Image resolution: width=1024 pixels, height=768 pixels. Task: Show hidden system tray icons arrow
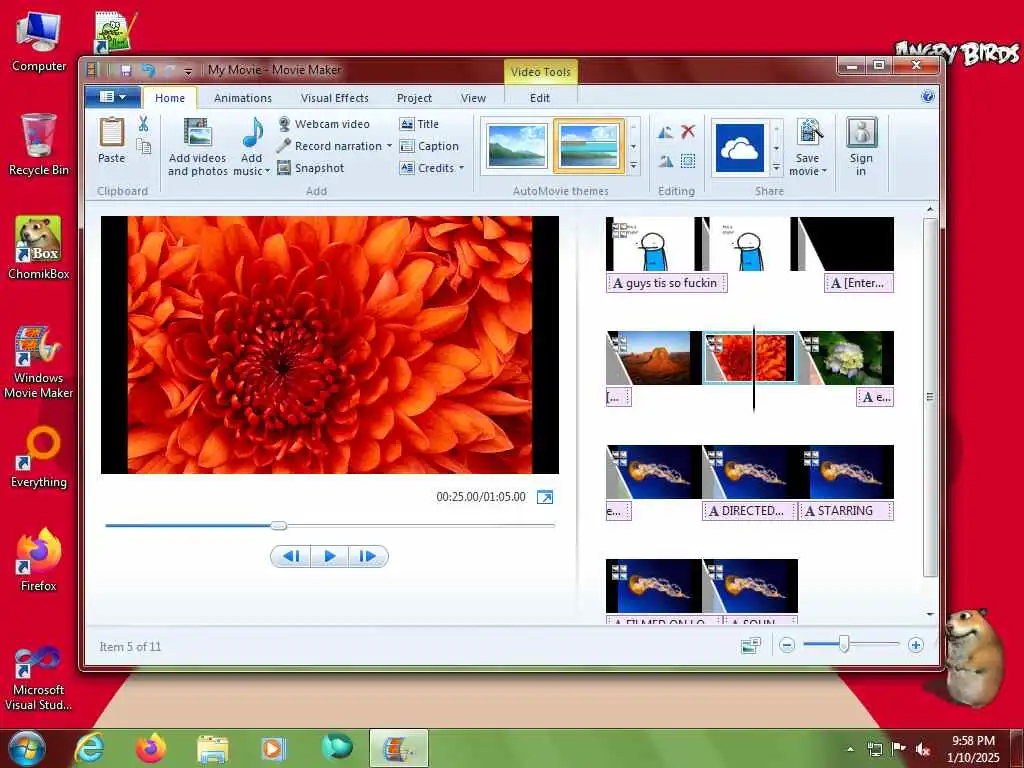coord(850,749)
